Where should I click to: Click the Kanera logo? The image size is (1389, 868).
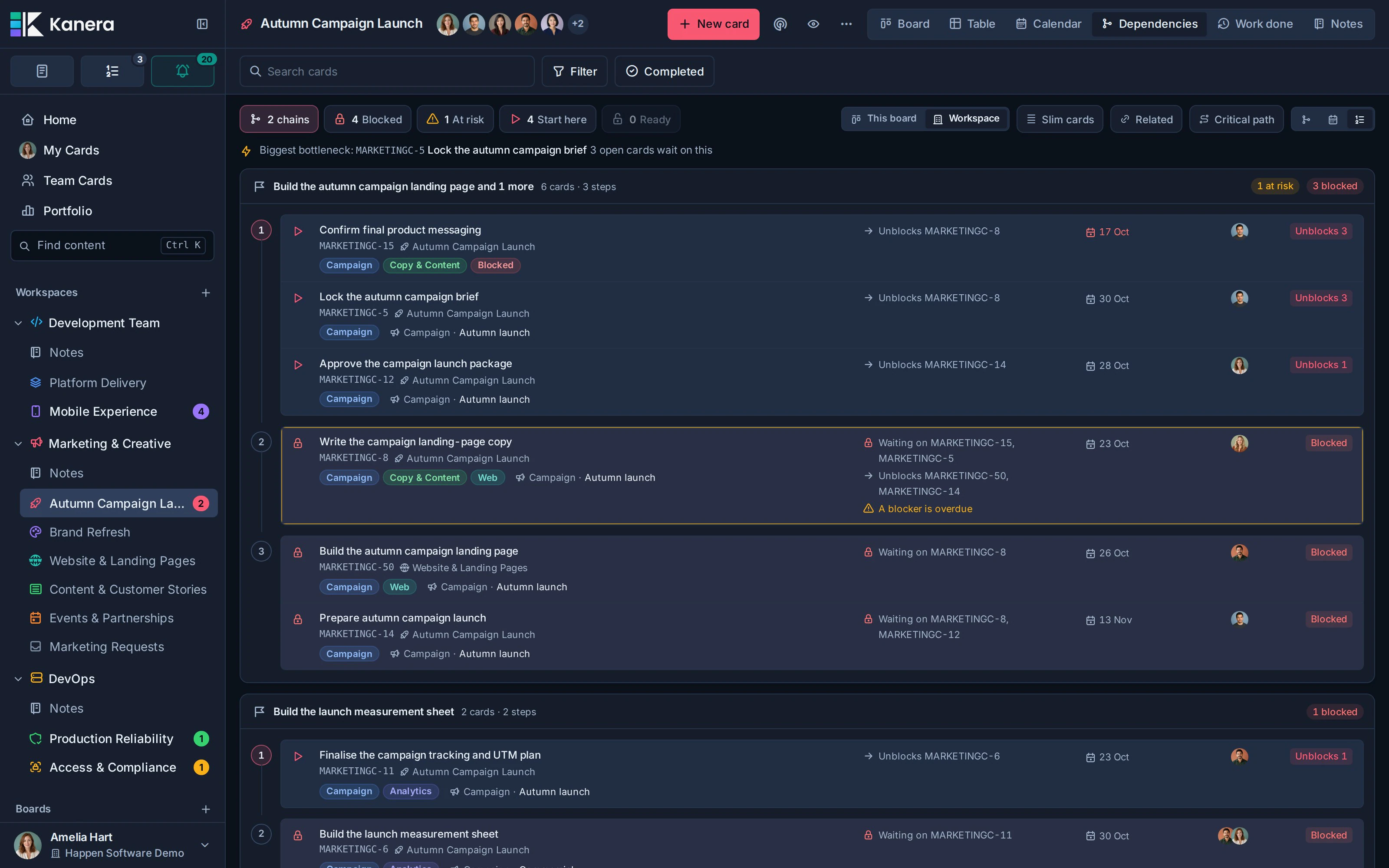[62, 24]
